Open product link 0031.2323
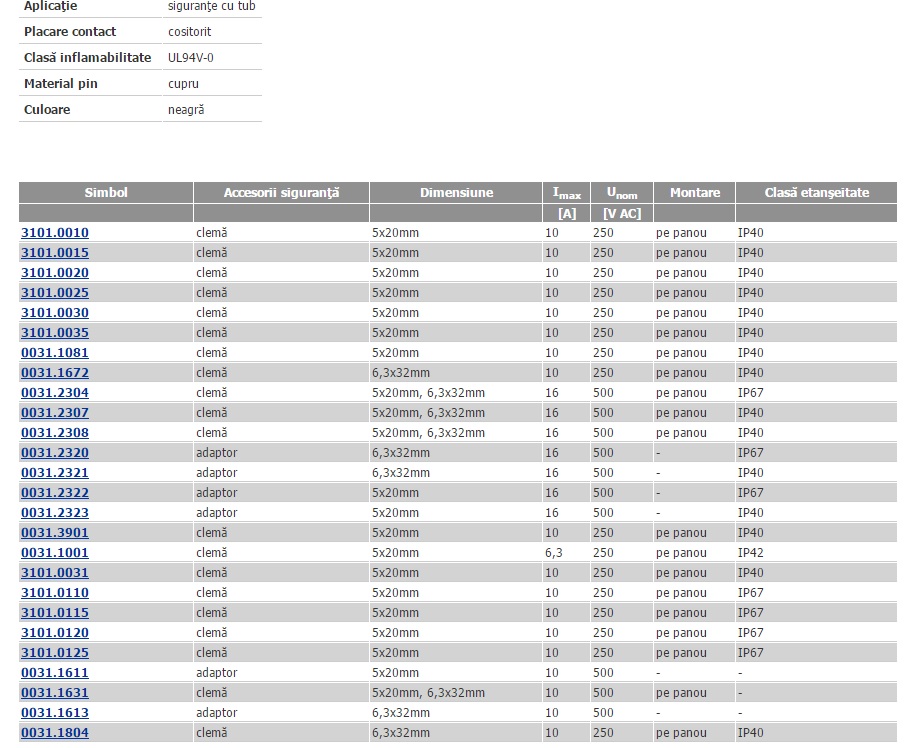 click(x=55, y=513)
